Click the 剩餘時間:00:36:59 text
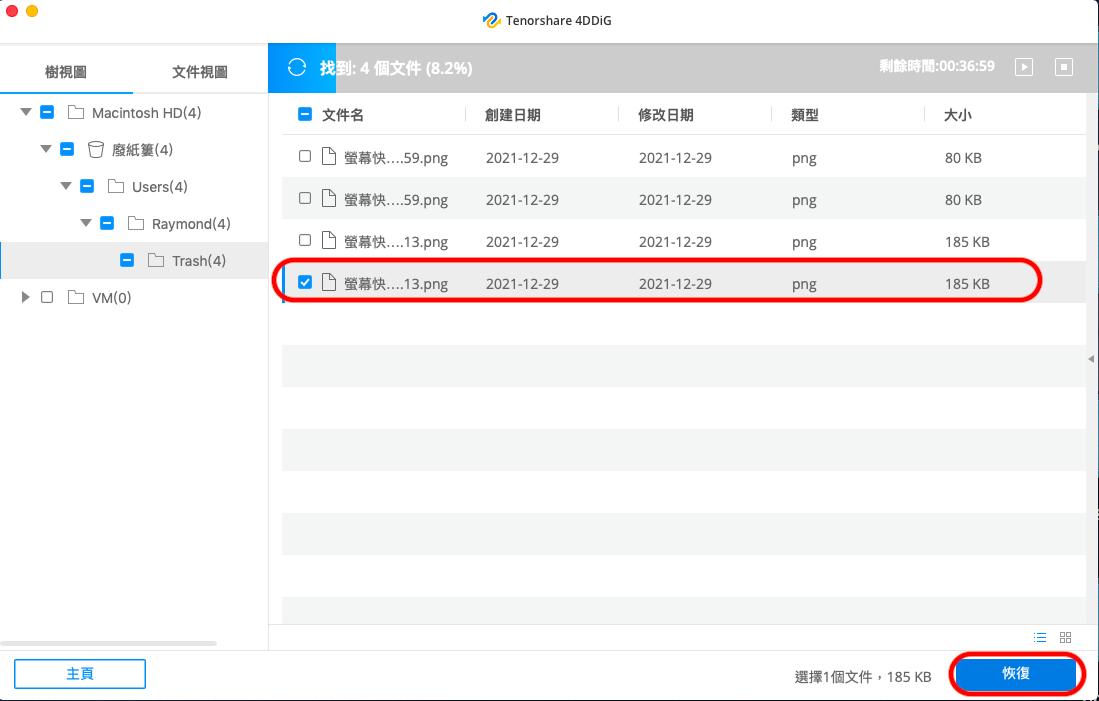Viewport: 1099px width, 701px height. (937, 66)
